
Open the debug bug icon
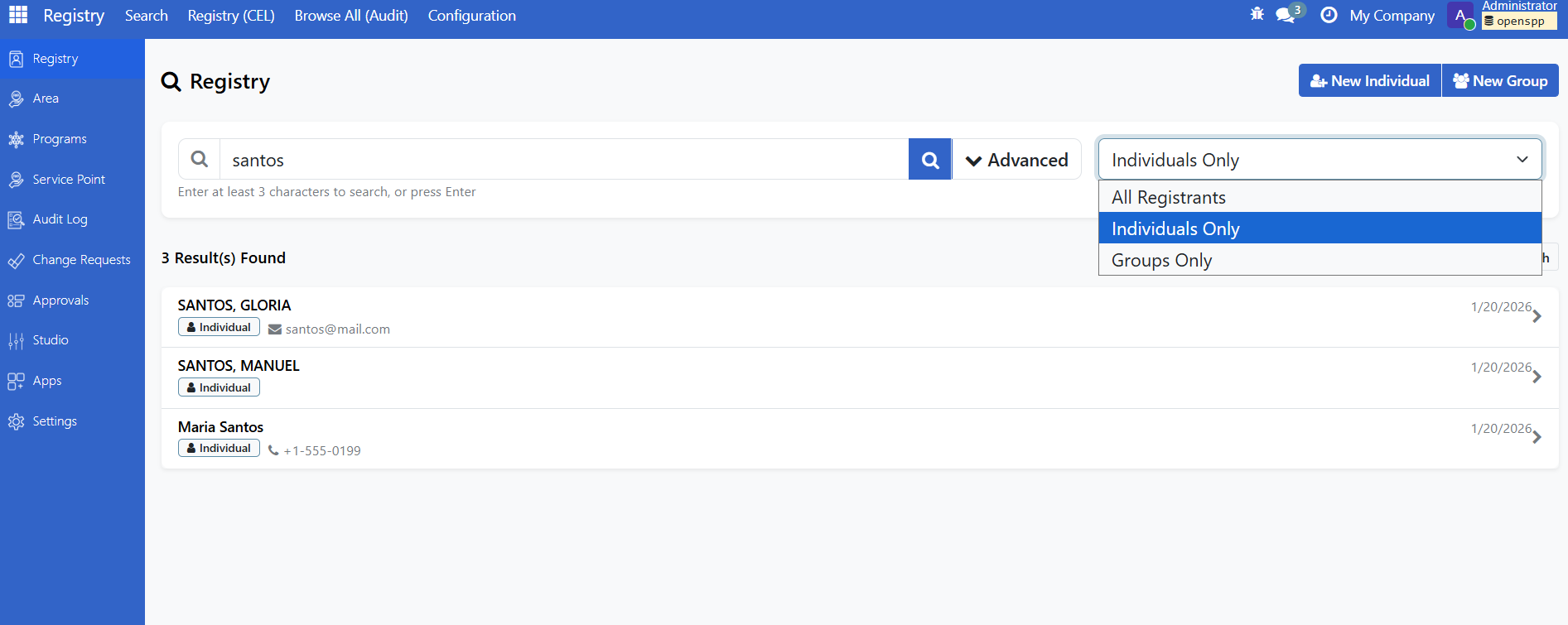tap(1257, 14)
